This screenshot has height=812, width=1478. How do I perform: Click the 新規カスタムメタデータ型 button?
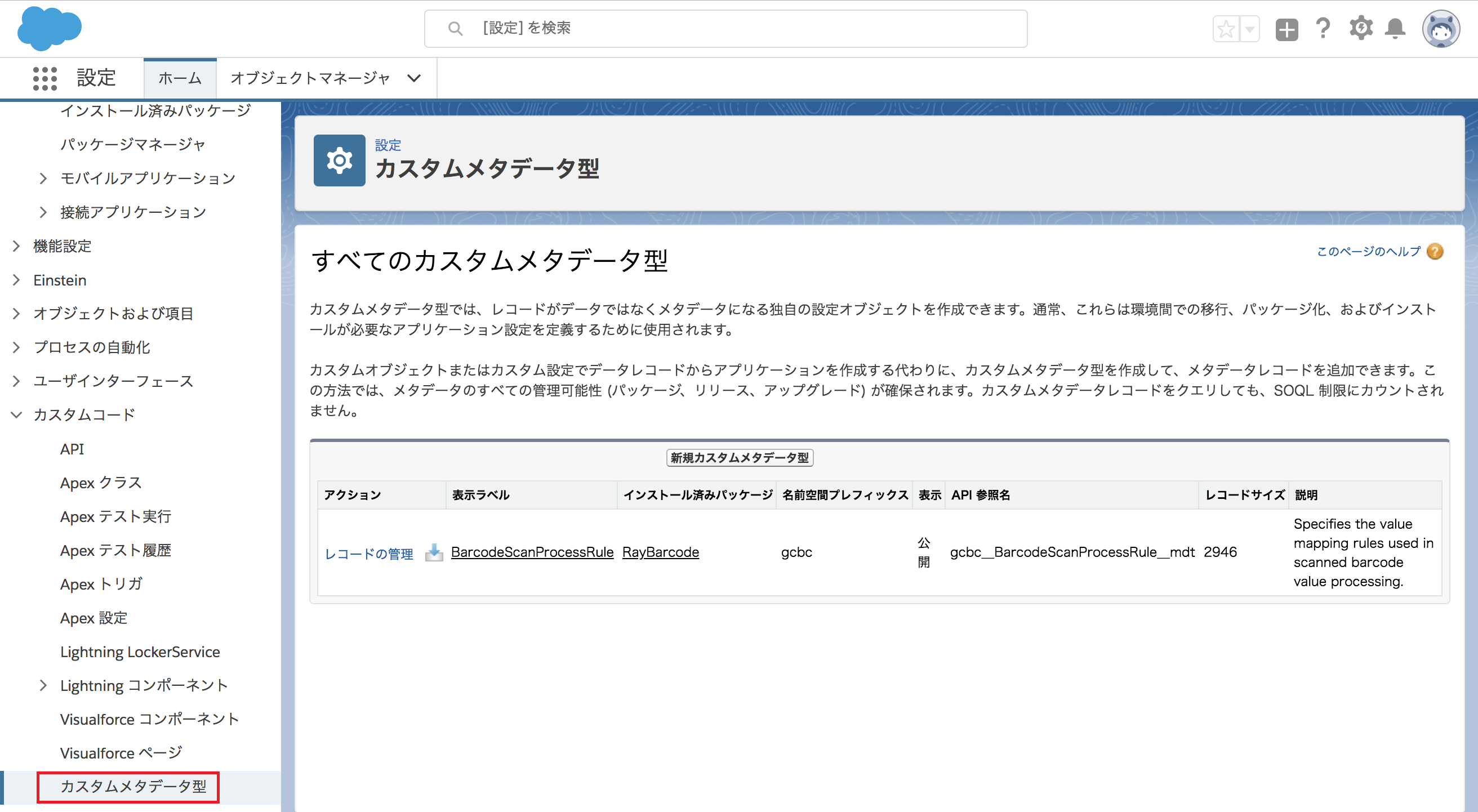click(740, 458)
